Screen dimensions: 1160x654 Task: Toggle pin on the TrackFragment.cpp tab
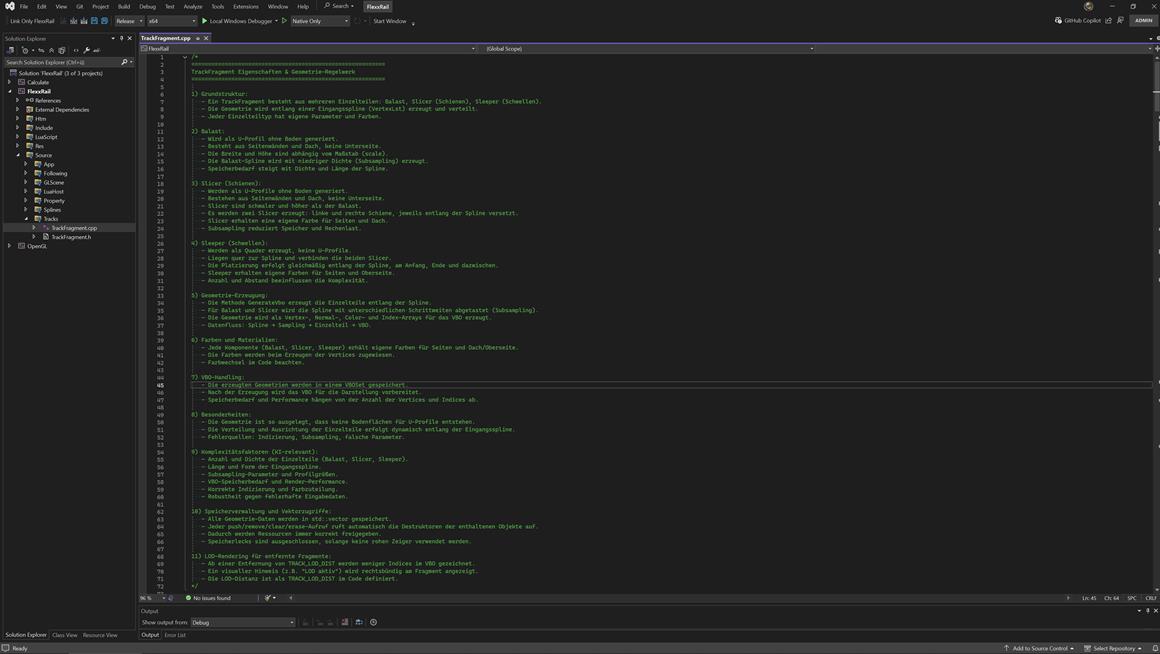pos(198,38)
